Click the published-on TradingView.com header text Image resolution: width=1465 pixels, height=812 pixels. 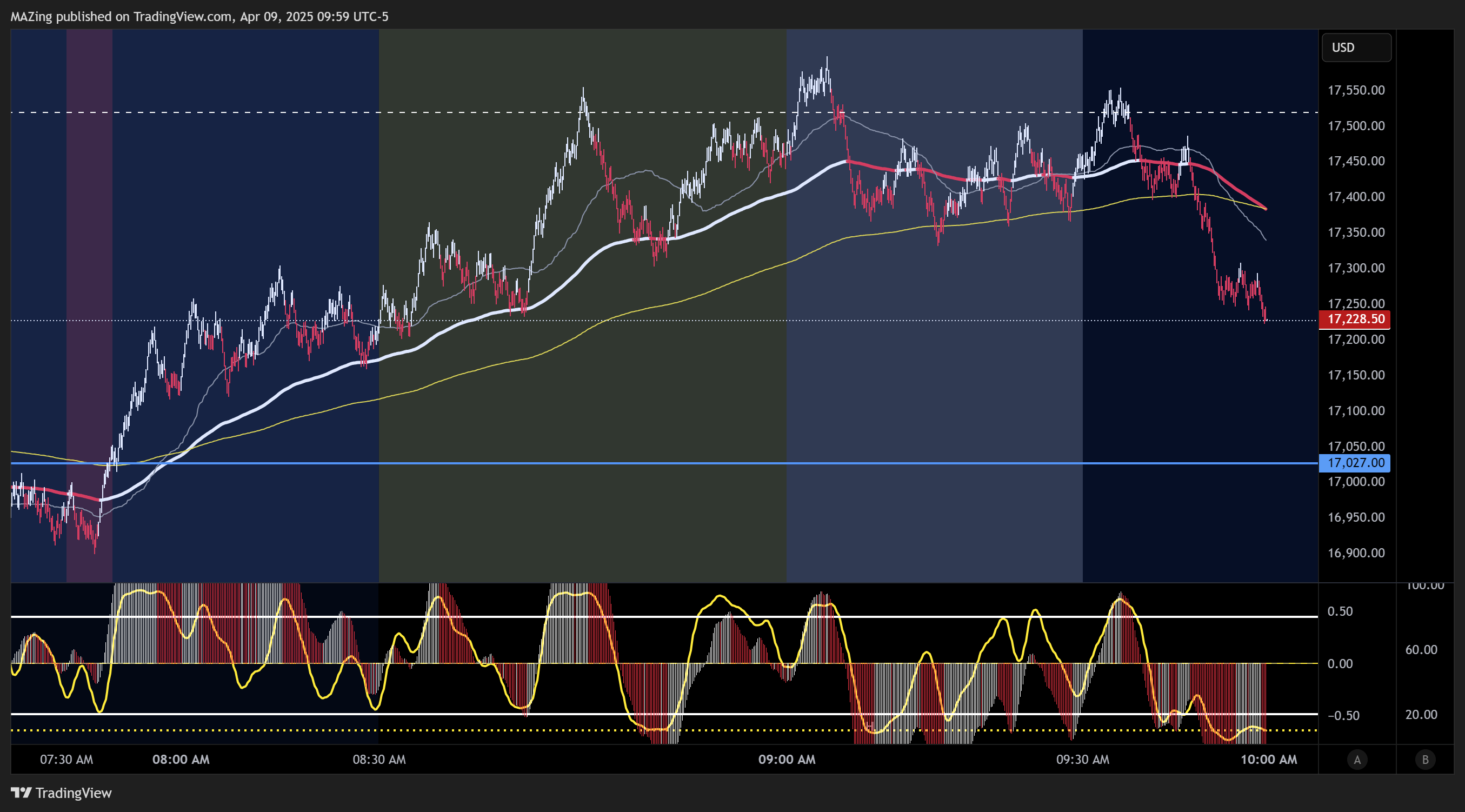199,17
